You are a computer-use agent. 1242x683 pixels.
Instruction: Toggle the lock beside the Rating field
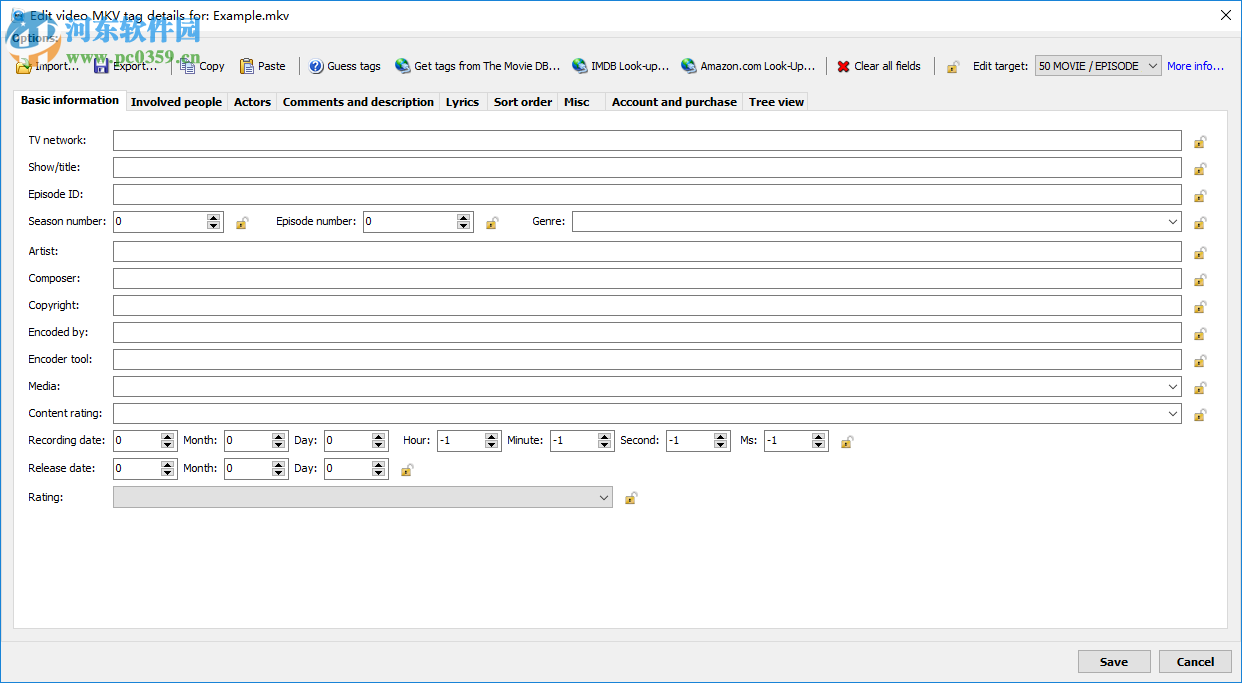pyautogui.click(x=631, y=497)
